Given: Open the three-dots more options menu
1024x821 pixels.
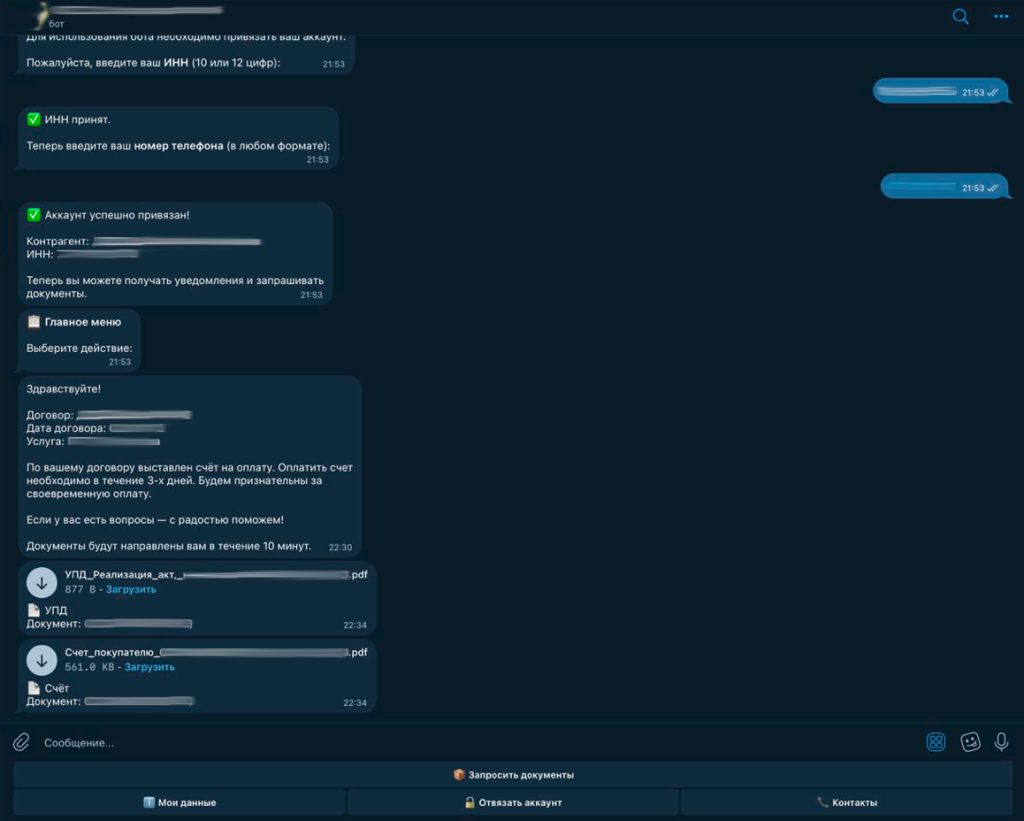Looking at the screenshot, I should coord(1001,16).
